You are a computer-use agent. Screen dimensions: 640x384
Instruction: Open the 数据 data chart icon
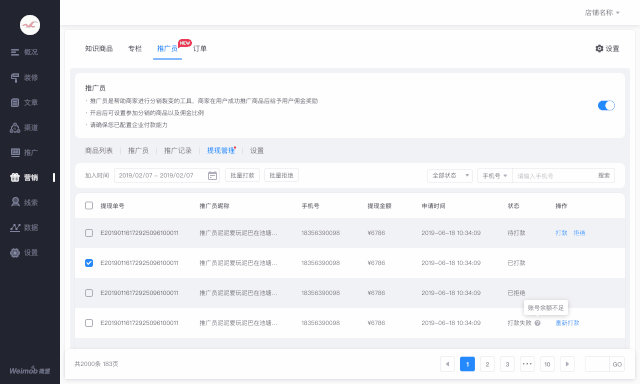click(x=15, y=228)
